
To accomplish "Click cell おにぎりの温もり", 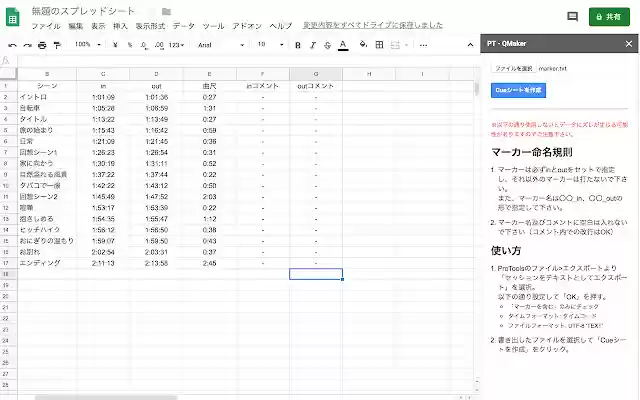I will click(47, 241).
